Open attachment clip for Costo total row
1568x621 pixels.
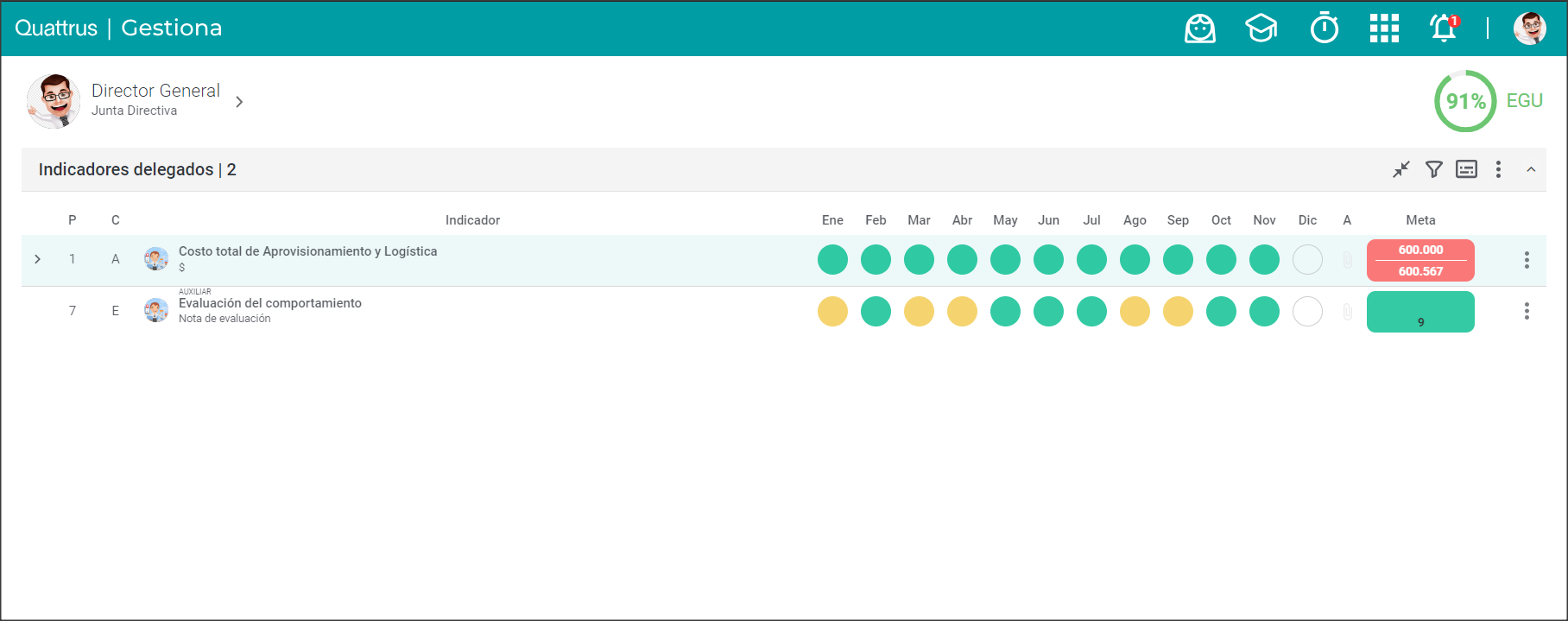[x=1347, y=260]
